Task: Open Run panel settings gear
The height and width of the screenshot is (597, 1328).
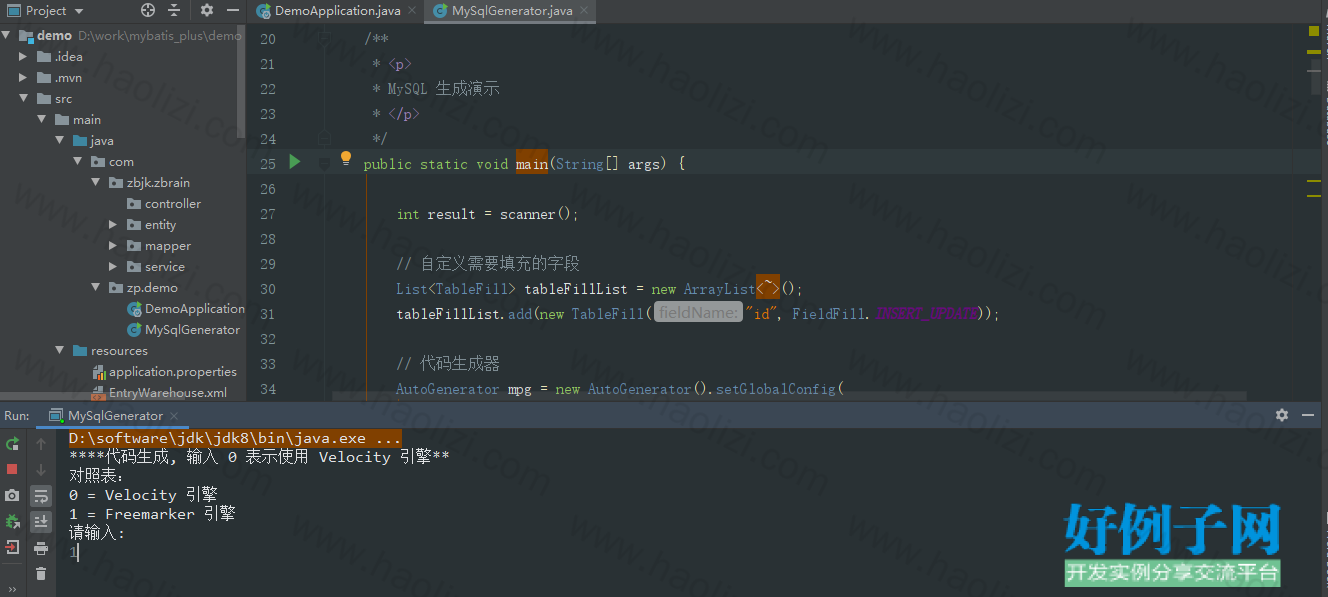Action: coord(1282,415)
